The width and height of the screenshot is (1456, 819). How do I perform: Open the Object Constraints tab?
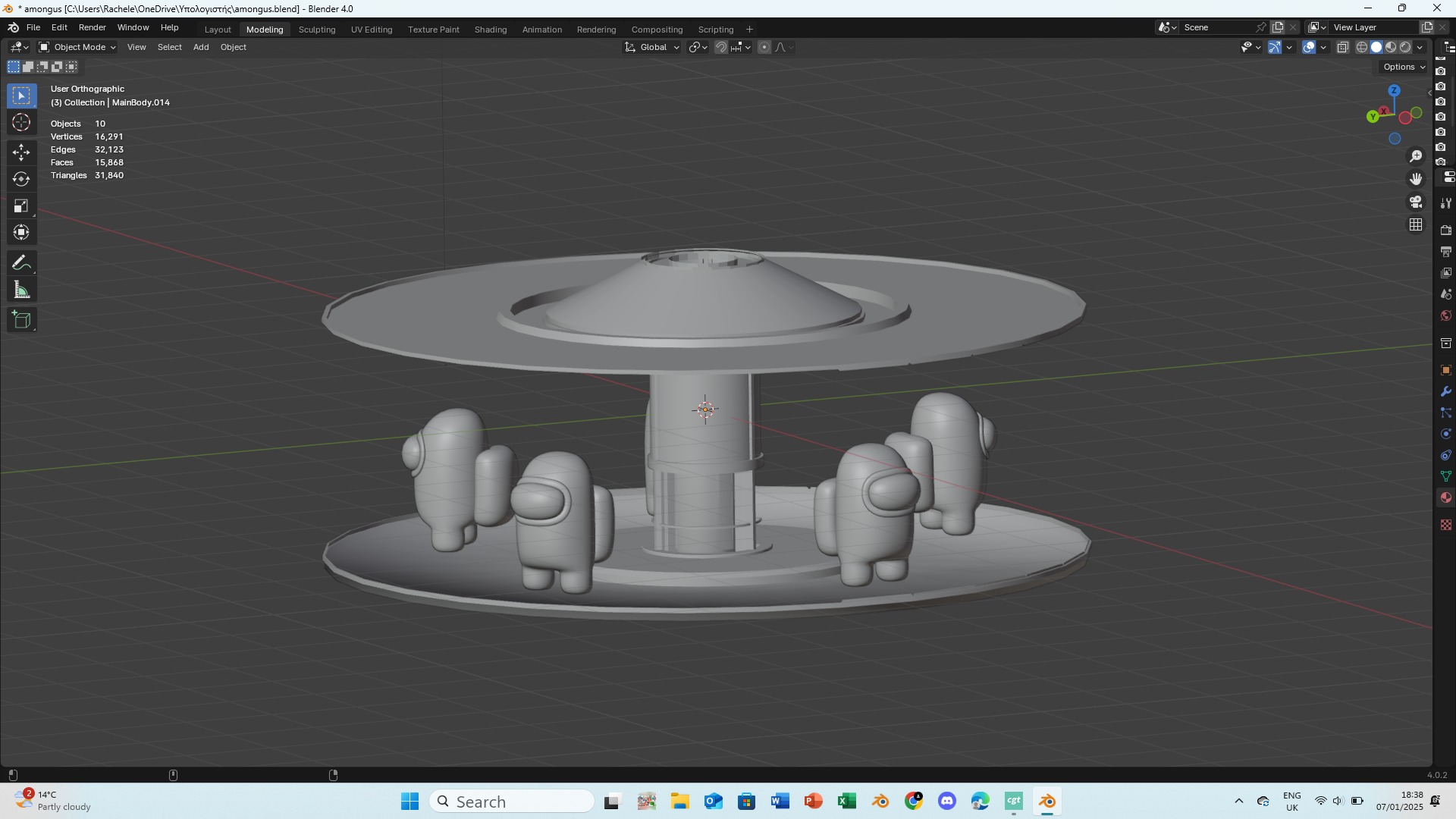coord(1446,455)
